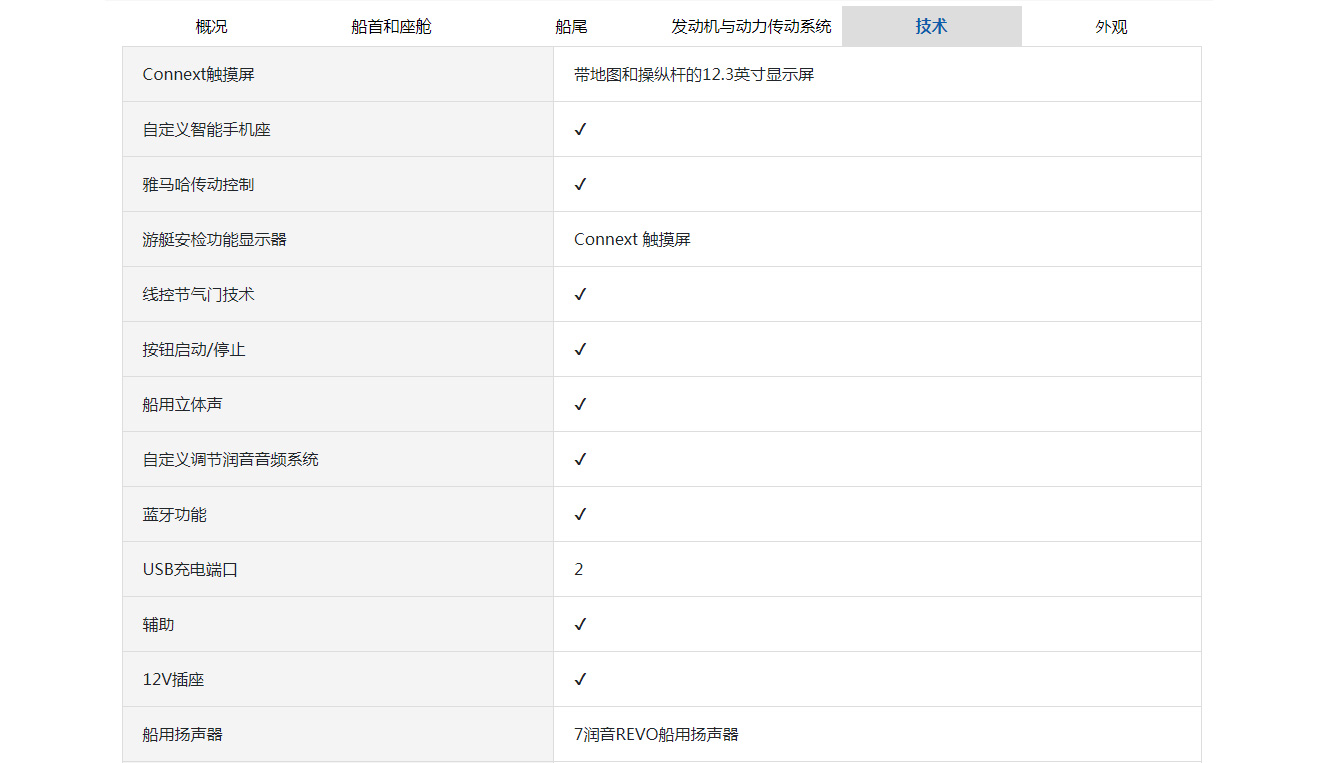This screenshot has height=763, width=1321.
Task: Open the 概况 tab
Action: coord(211,27)
